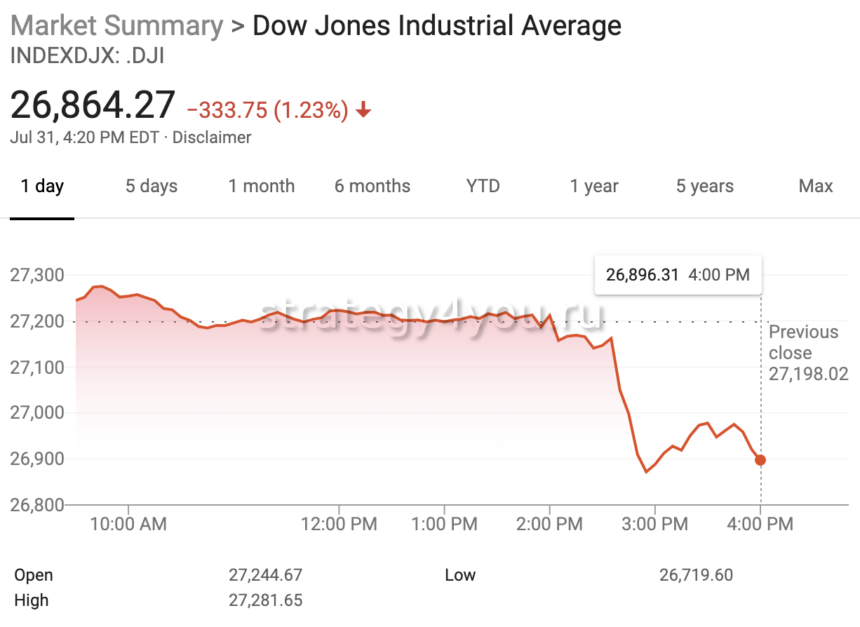
Task: Click the 26,864.27 index price
Action: pyautogui.click(x=93, y=105)
